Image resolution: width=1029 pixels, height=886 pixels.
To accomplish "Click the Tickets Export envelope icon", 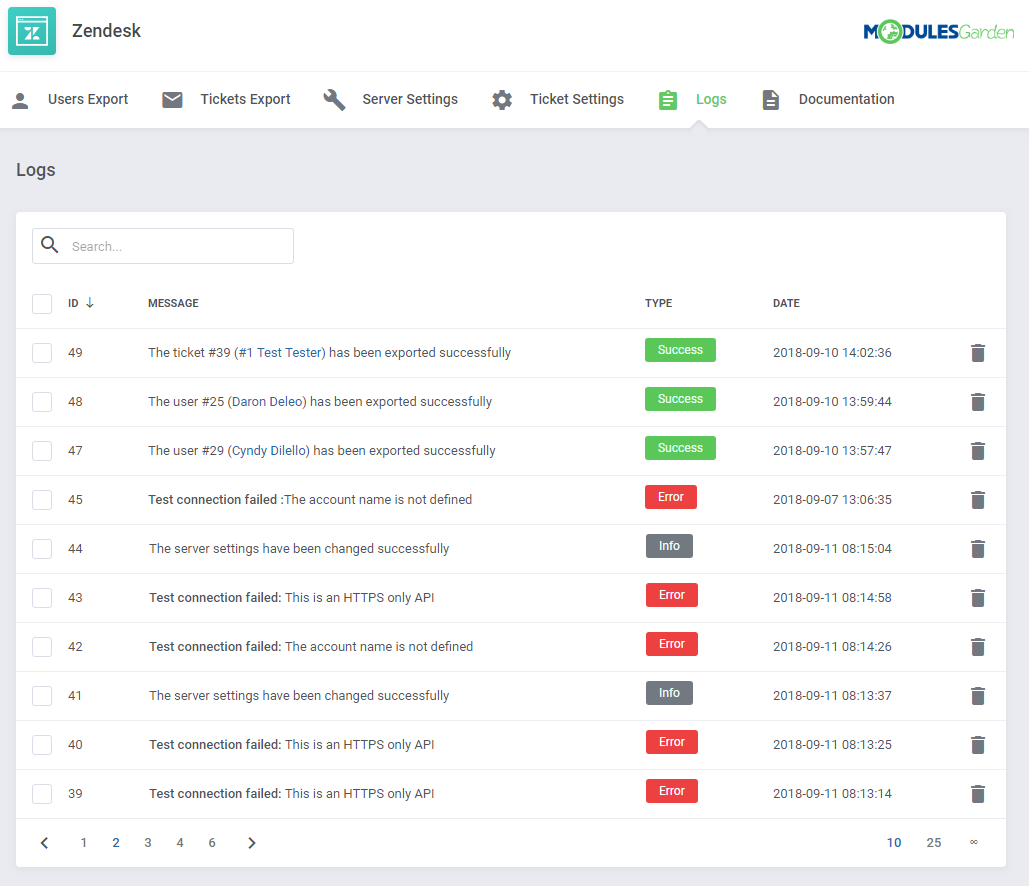I will [172, 100].
